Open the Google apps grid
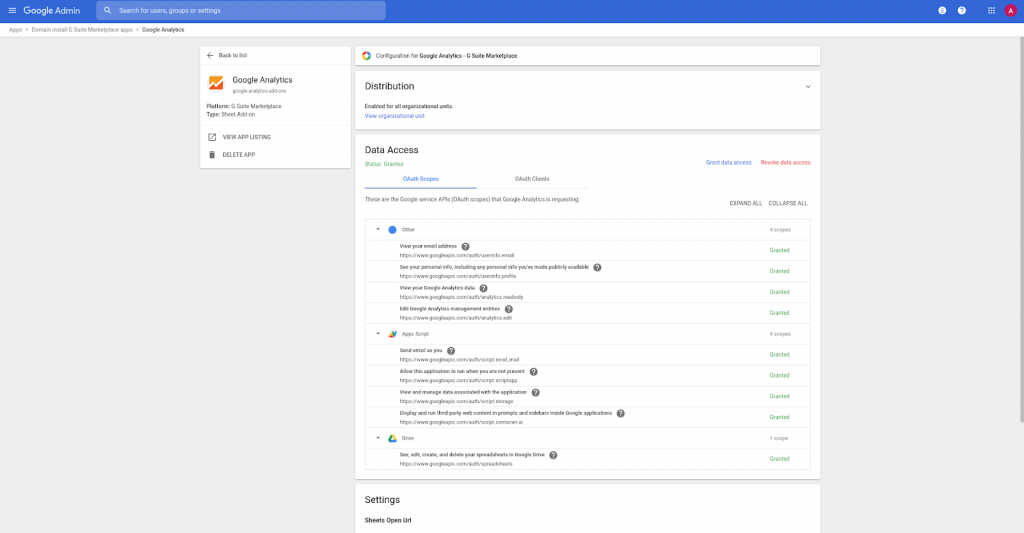 click(991, 10)
